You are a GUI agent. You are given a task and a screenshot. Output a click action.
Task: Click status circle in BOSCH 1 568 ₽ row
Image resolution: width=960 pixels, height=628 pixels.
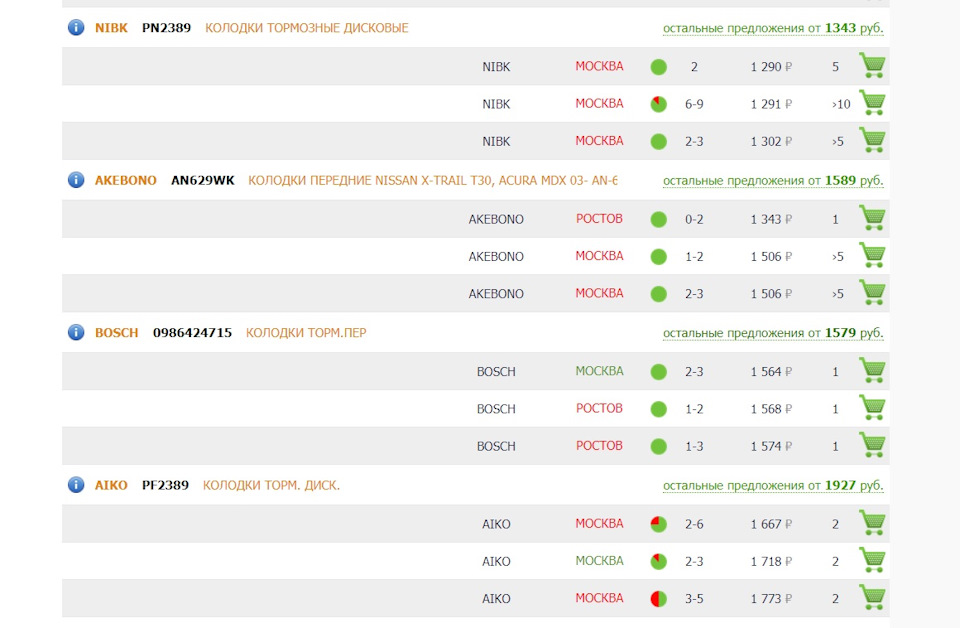pyautogui.click(x=659, y=409)
